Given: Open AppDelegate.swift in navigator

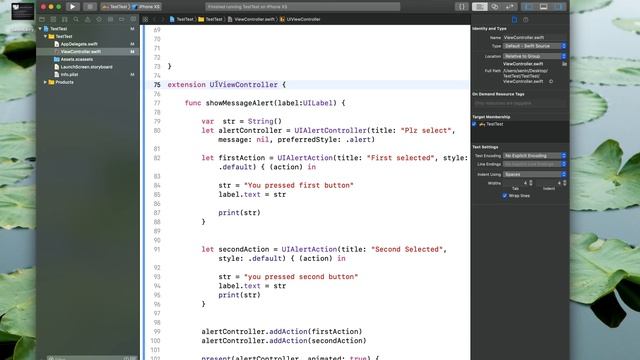Looking at the screenshot, I should click(79, 44).
